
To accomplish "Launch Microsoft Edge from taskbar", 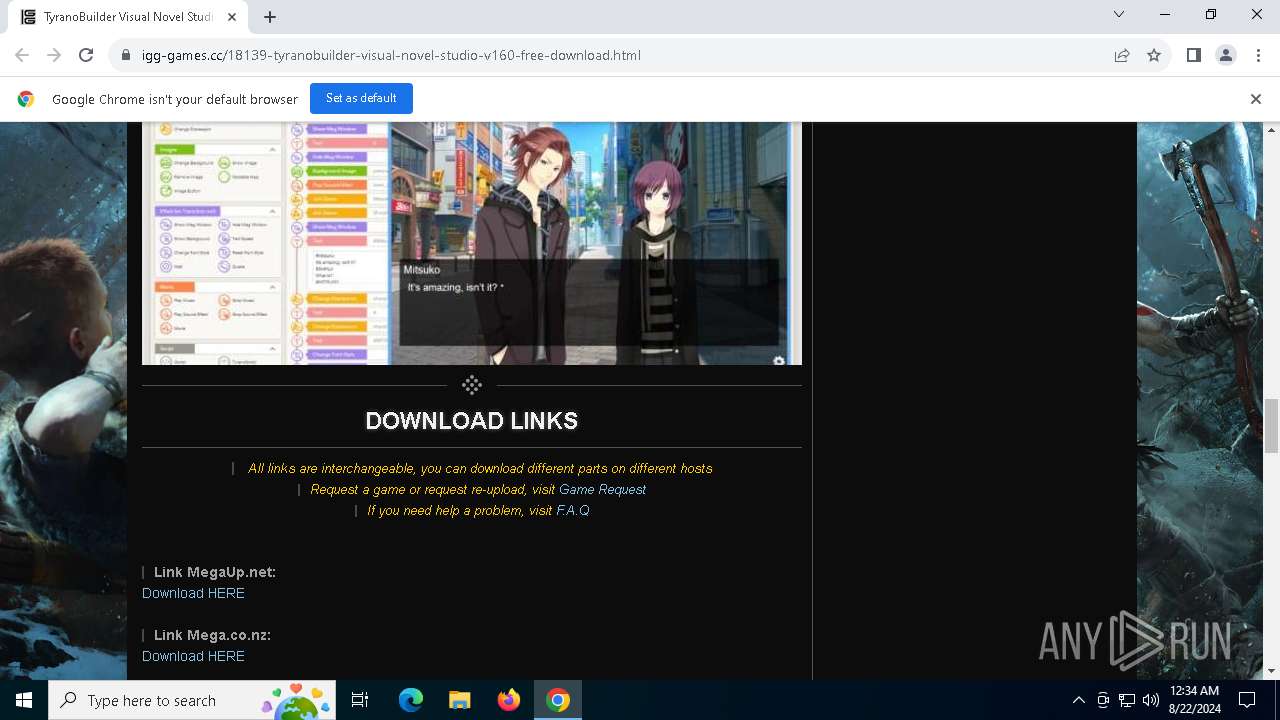I will (411, 700).
